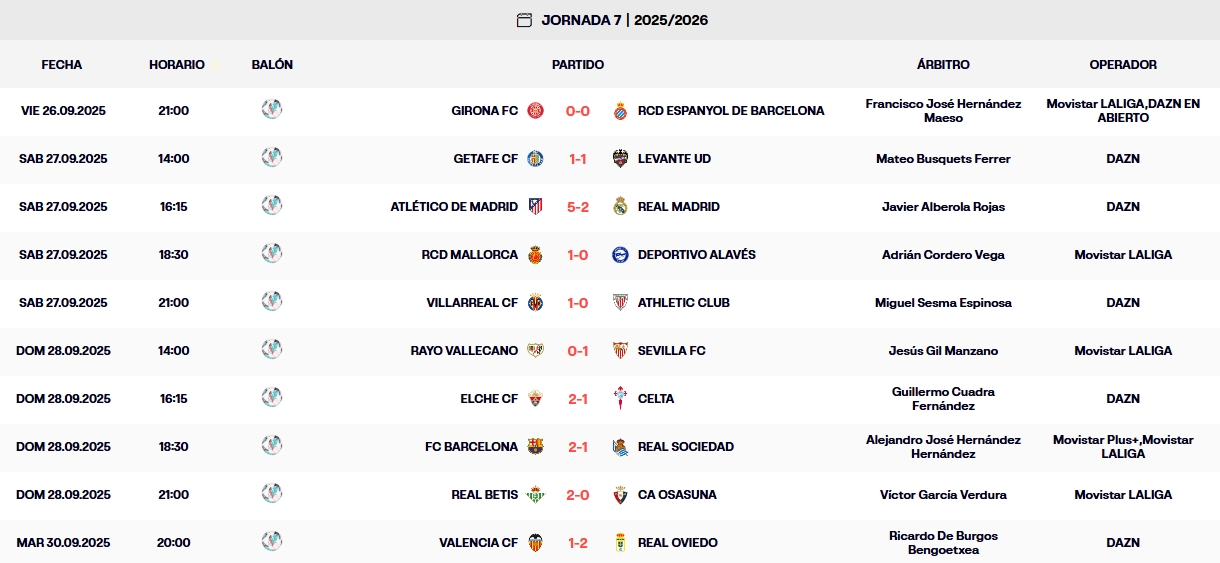Select the Villarreal CF team name

click(472, 303)
